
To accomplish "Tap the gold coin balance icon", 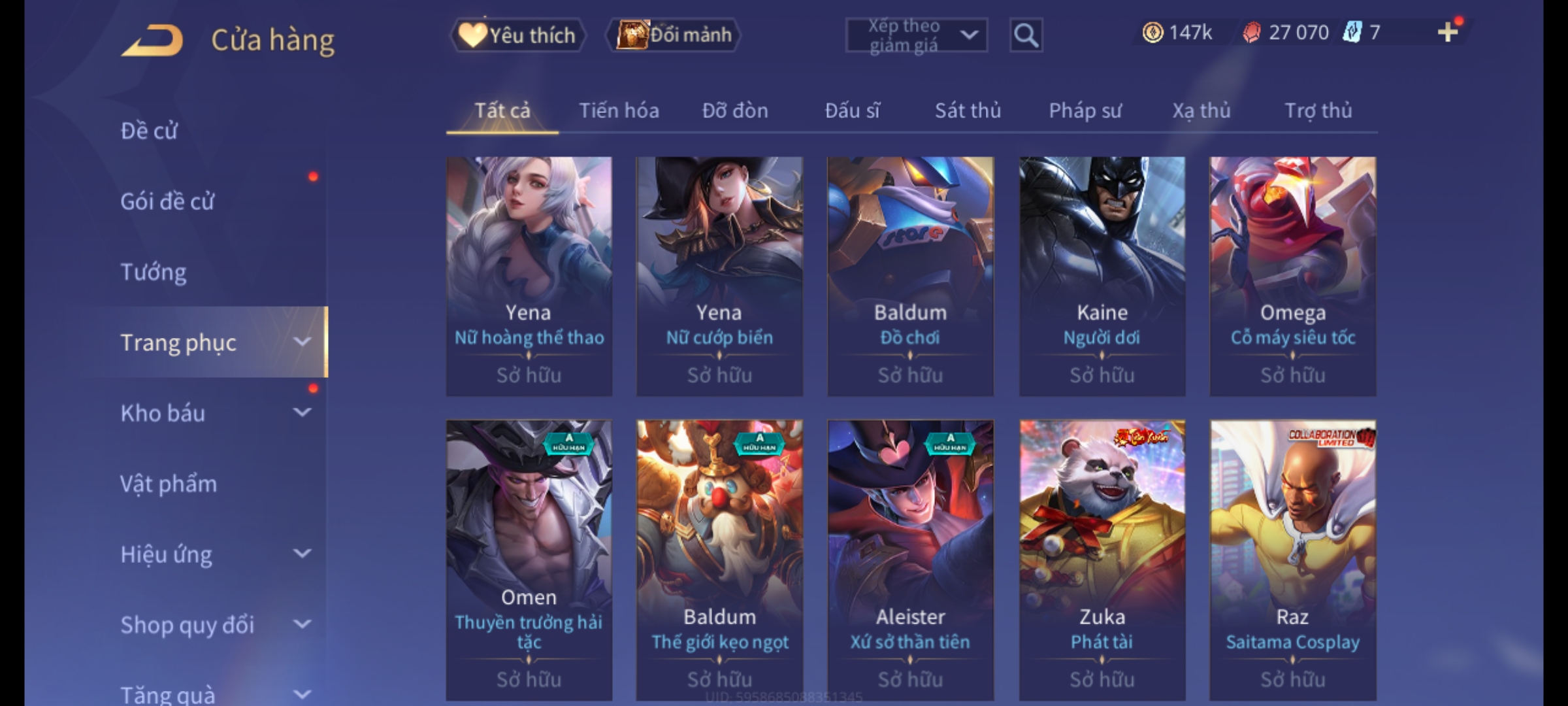I will pos(1152,33).
